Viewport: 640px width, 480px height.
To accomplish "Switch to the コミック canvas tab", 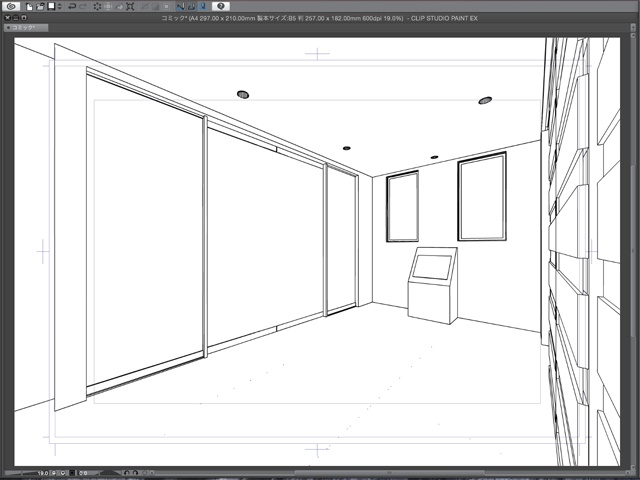I will (x=26, y=28).
